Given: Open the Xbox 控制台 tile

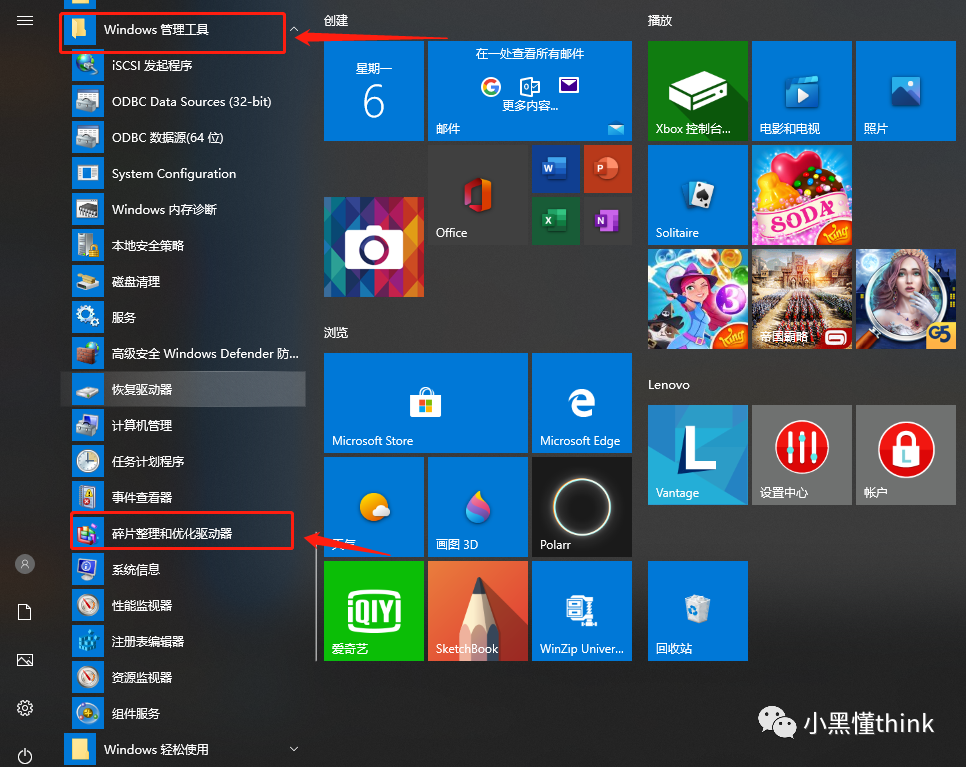Looking at the screenshot, I should [x=698, y=91].
